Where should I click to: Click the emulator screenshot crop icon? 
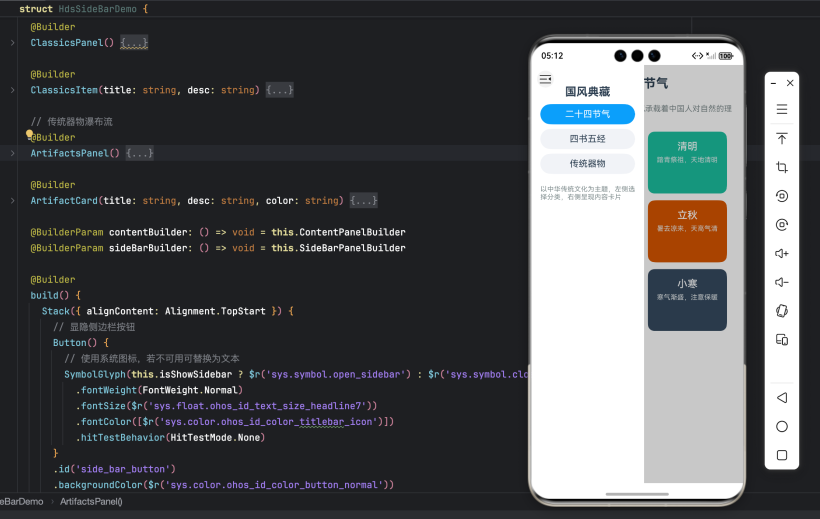point(782,167)
